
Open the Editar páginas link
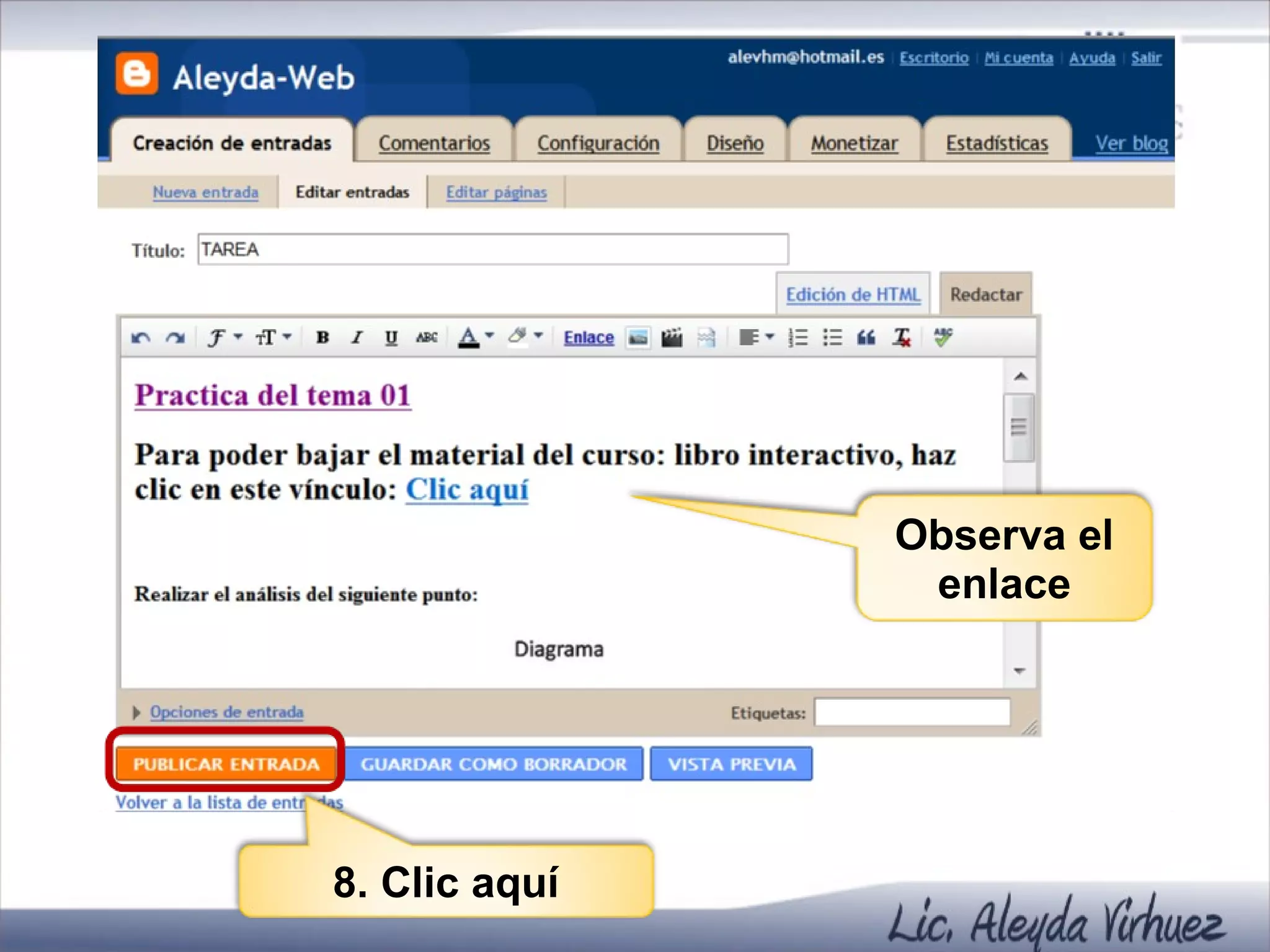[x=496, y=192]
